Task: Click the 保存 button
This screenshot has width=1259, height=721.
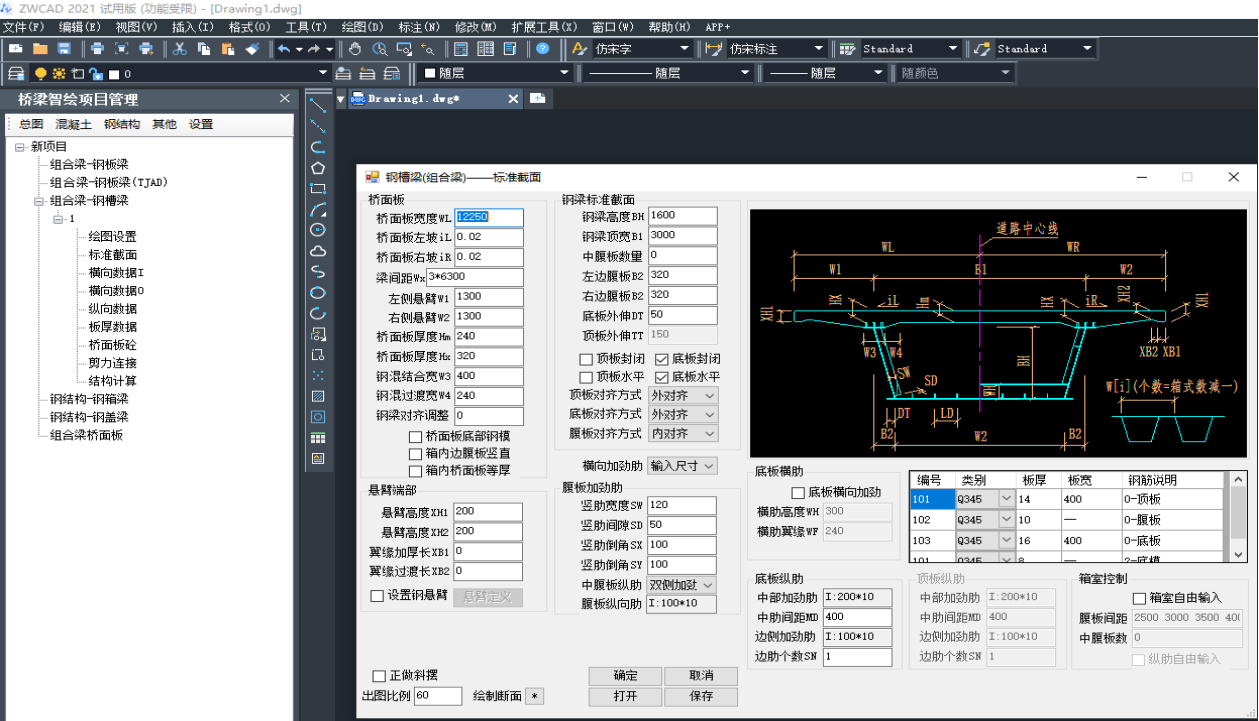Action: click(701, 696)
